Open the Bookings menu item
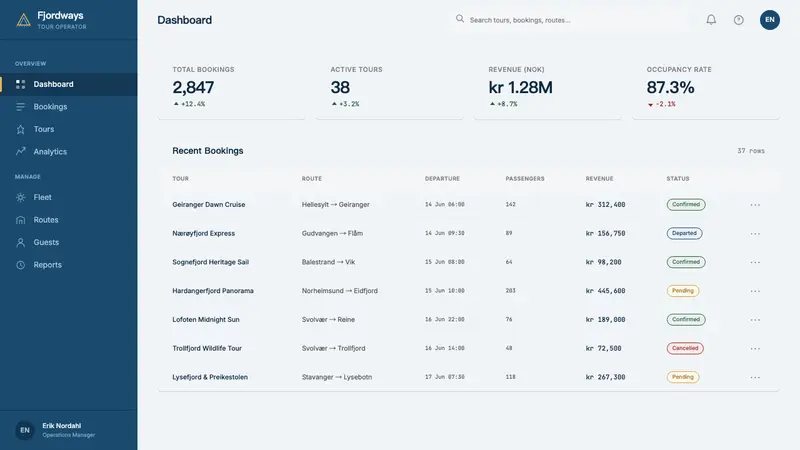Image resolution: width=800 pixels, height=450 pixels. (68, 107)
